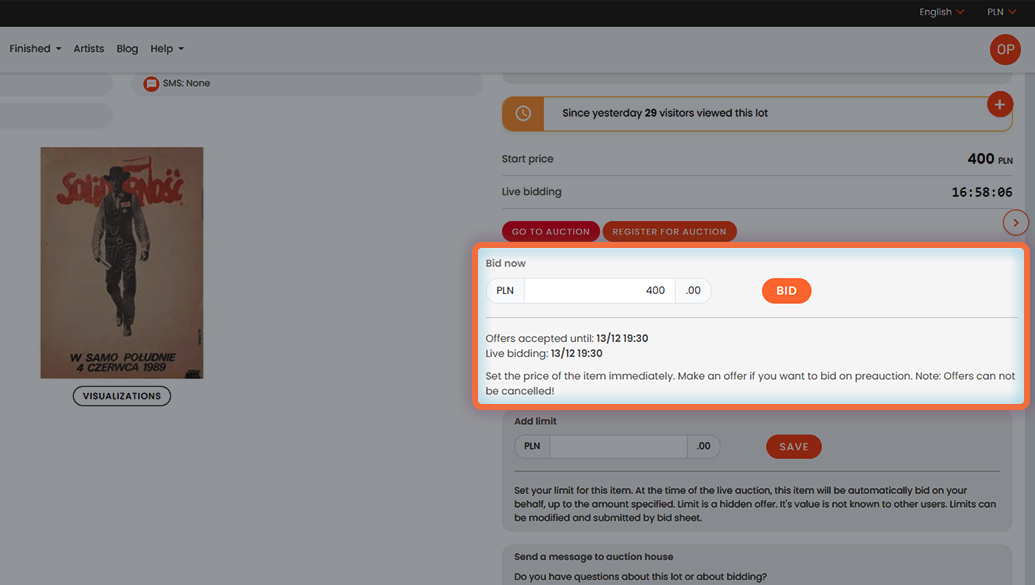
Task: Click Register For Auction button
Action: [x=669, y=232]
